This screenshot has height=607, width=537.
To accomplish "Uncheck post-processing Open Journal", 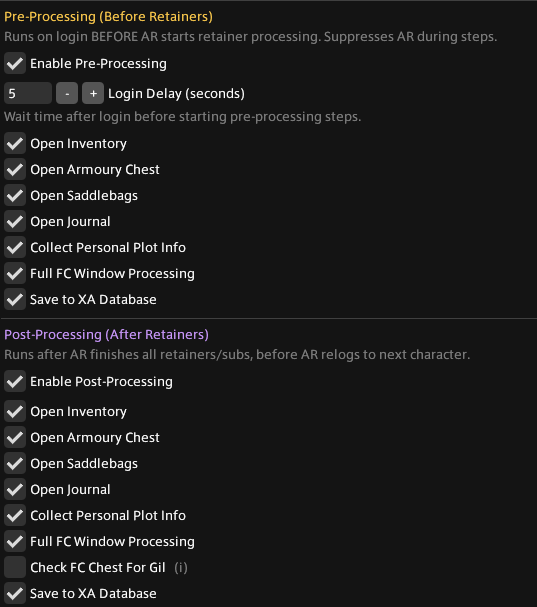I will [15, 489].
